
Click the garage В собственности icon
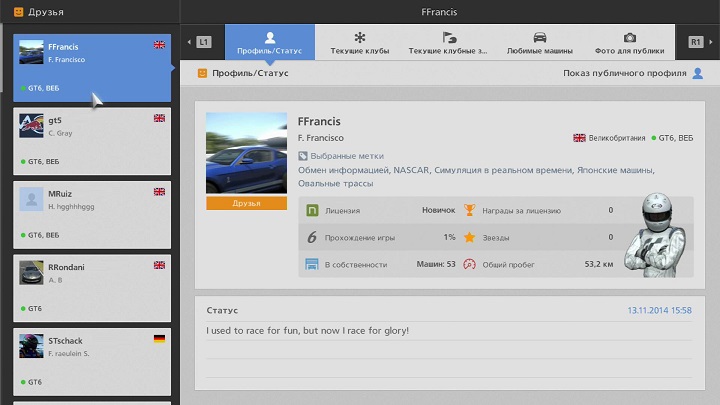(x=312, y=265)
